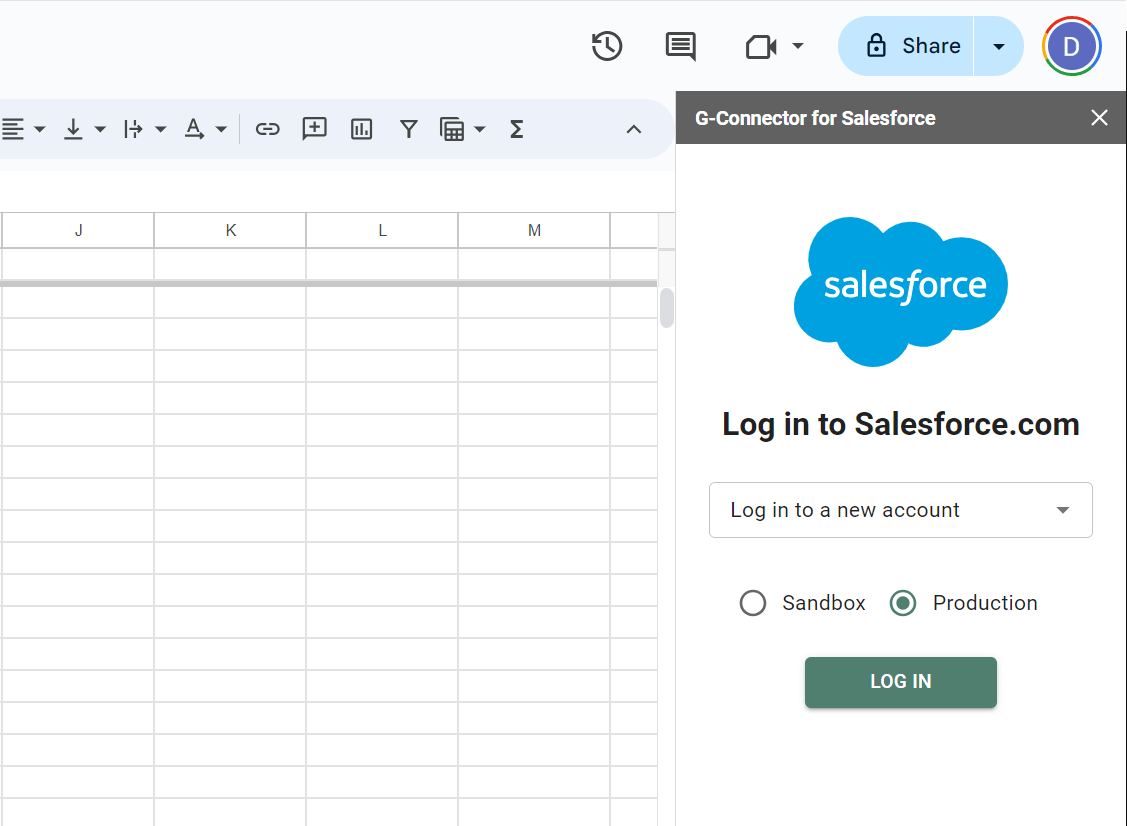This screenshot has width=1127, height=826.
Task: Select column M header
Action: [x=534, y=230]
